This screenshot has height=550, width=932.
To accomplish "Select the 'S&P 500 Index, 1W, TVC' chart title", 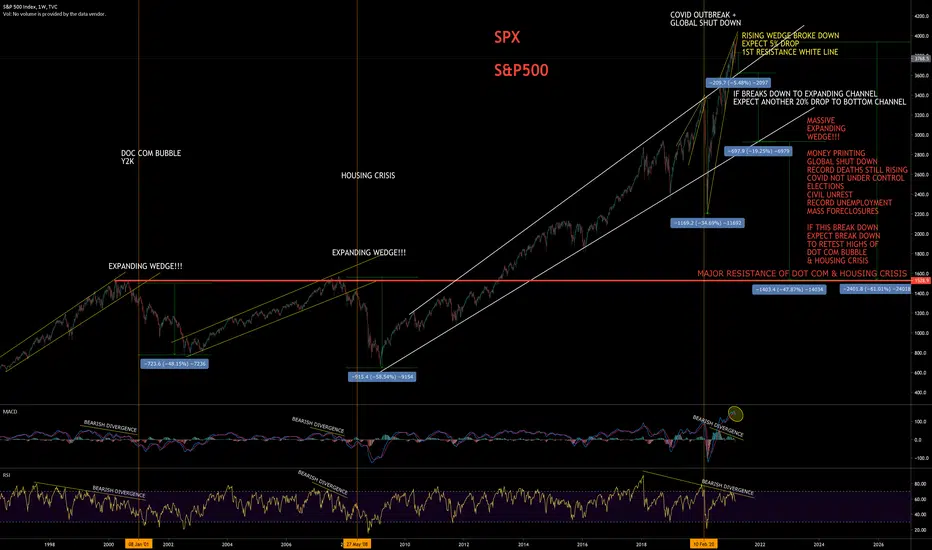I will (30, 7).
